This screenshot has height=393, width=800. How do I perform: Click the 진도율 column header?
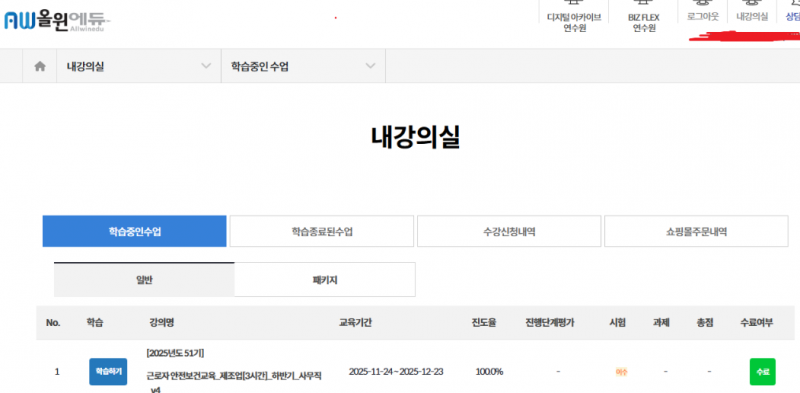pos(484,323)
